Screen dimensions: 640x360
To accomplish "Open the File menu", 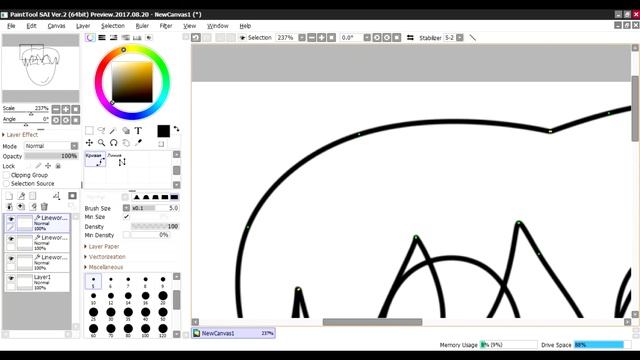I will point(11,26).
